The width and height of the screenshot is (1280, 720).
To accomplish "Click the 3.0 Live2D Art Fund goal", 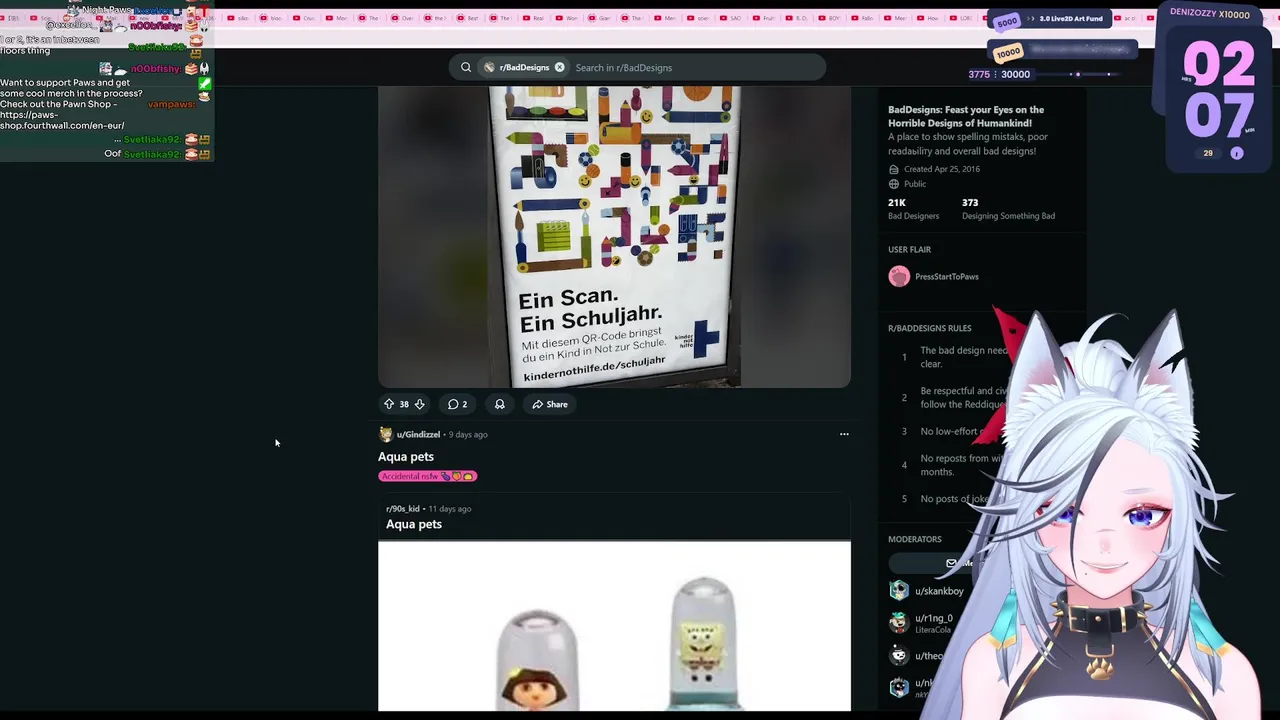I will point(1049,19).
